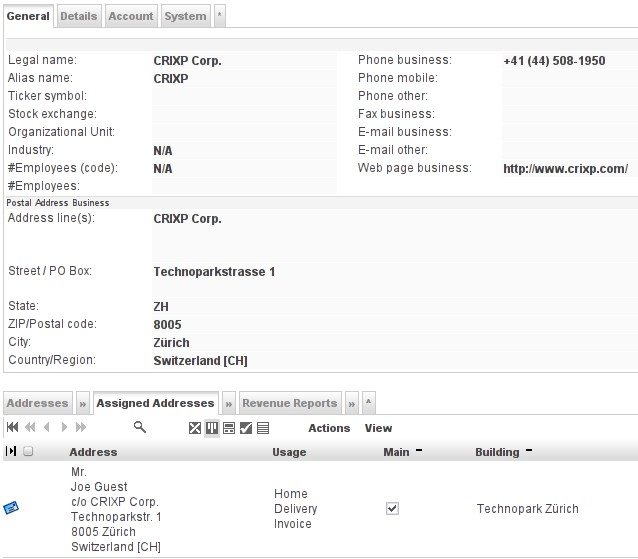Screen dimensions: 638x559
Task: Select the split row layout icon
Action: pyautogui.click(x=229, y=428)
